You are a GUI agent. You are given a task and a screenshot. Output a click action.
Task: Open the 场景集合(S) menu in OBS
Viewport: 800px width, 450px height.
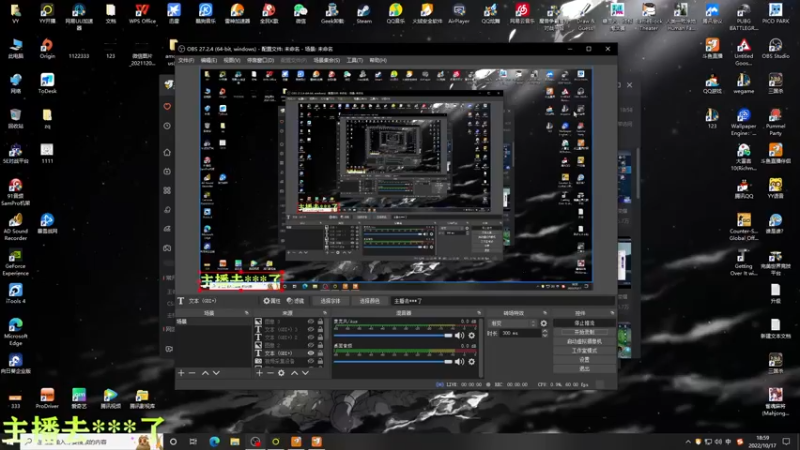point(327,60)
